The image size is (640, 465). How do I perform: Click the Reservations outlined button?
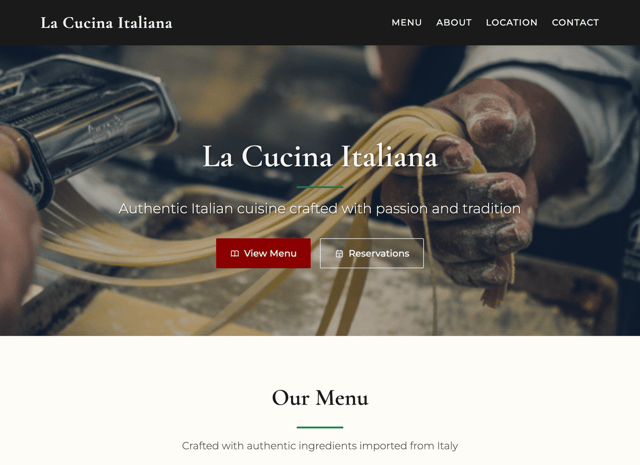371,254
